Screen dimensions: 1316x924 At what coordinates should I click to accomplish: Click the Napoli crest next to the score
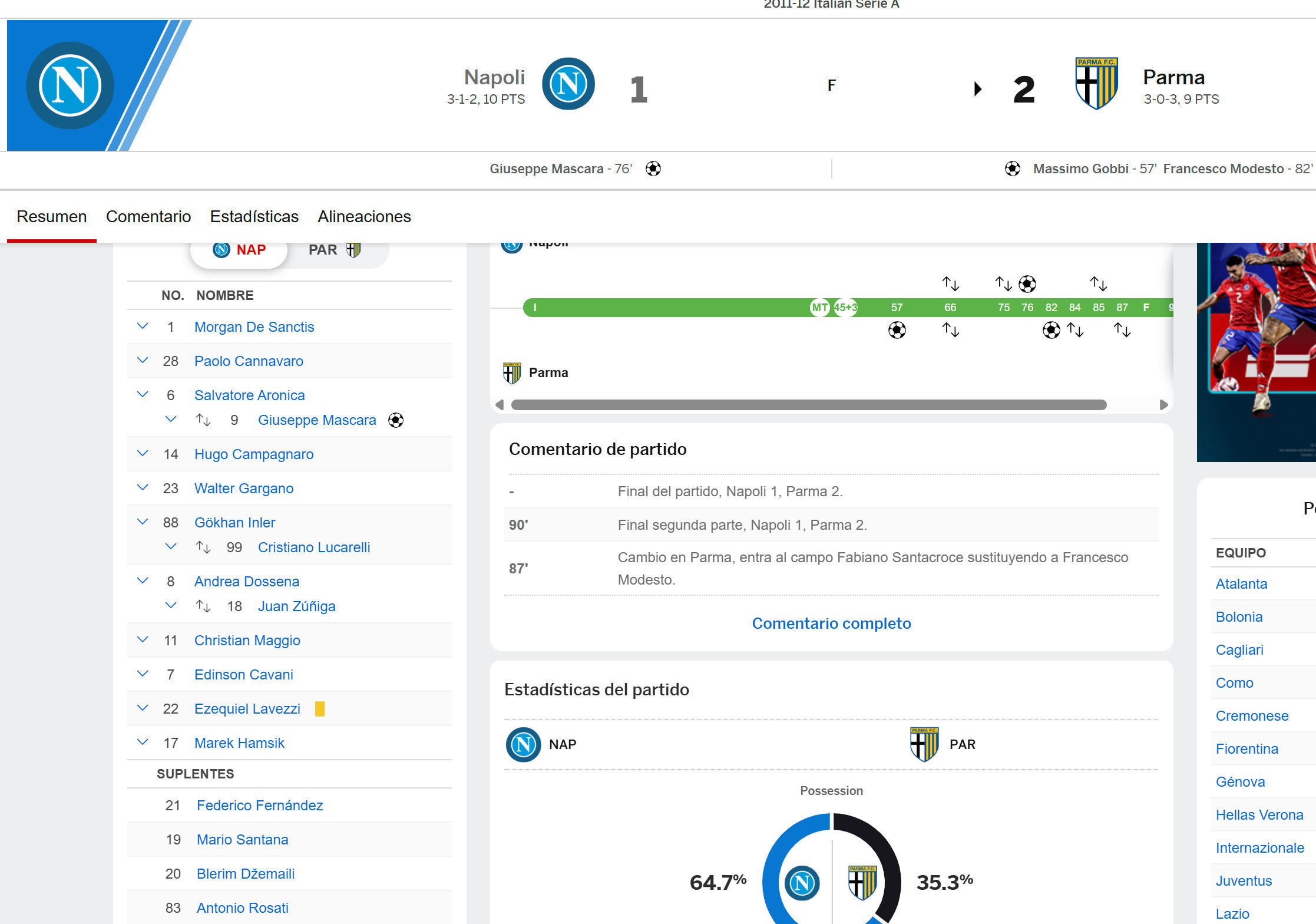coord(568,84)
